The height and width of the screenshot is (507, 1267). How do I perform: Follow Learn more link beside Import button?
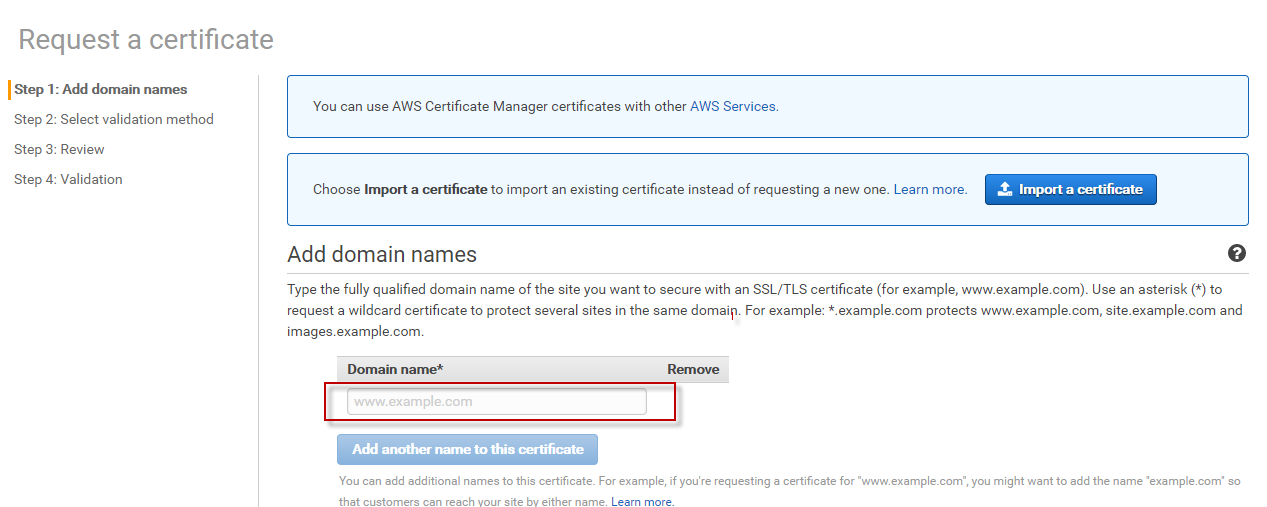930,189
